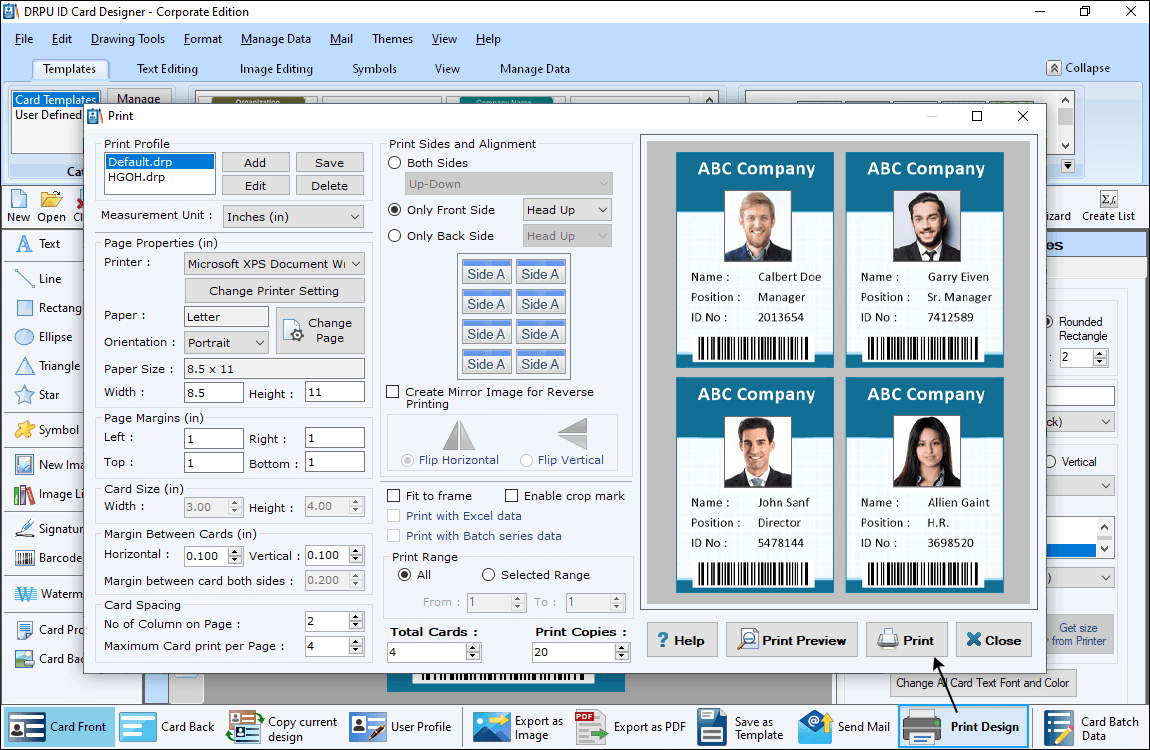Screen dimensions: 1150x750
Task: Choose Selected Range radio button
Action: pos(488,575)
